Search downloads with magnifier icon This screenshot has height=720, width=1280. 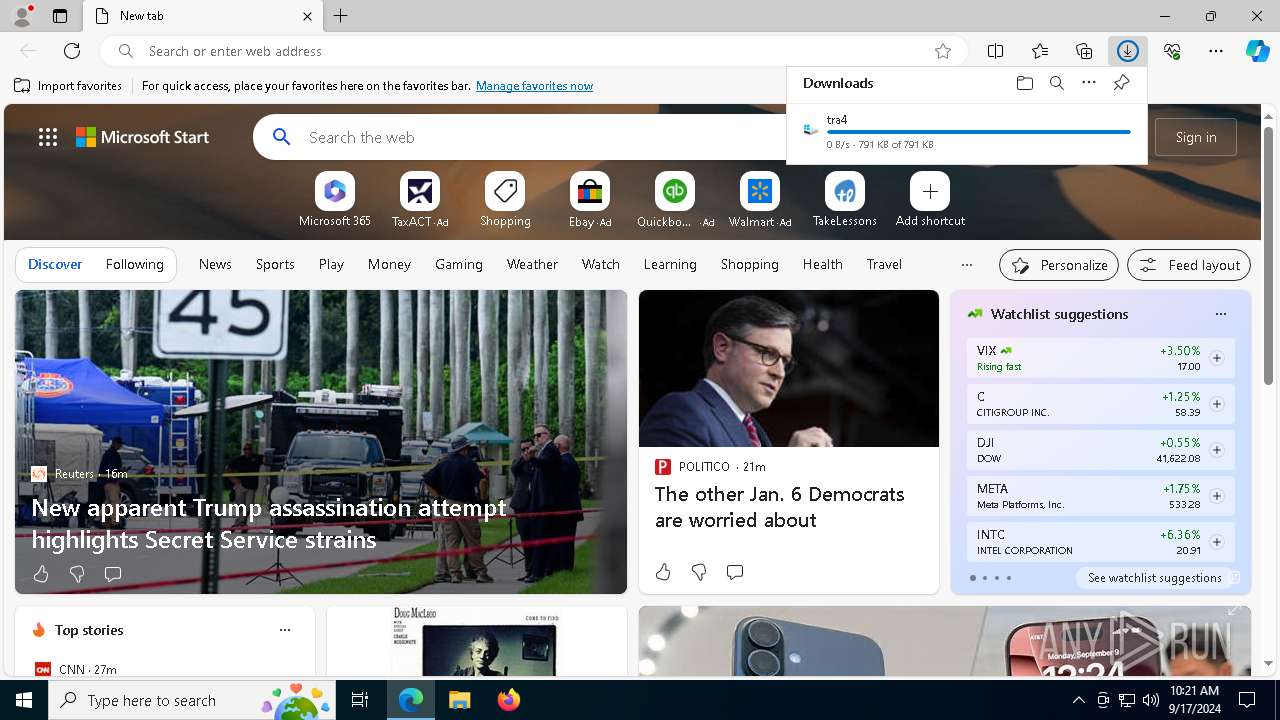coord(1056,83)
